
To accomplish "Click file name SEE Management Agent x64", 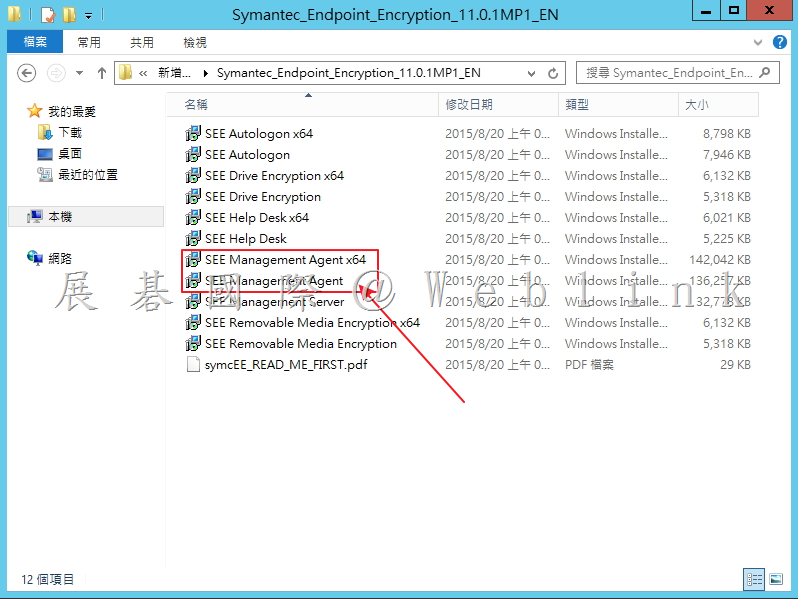I will click(286, 260).
